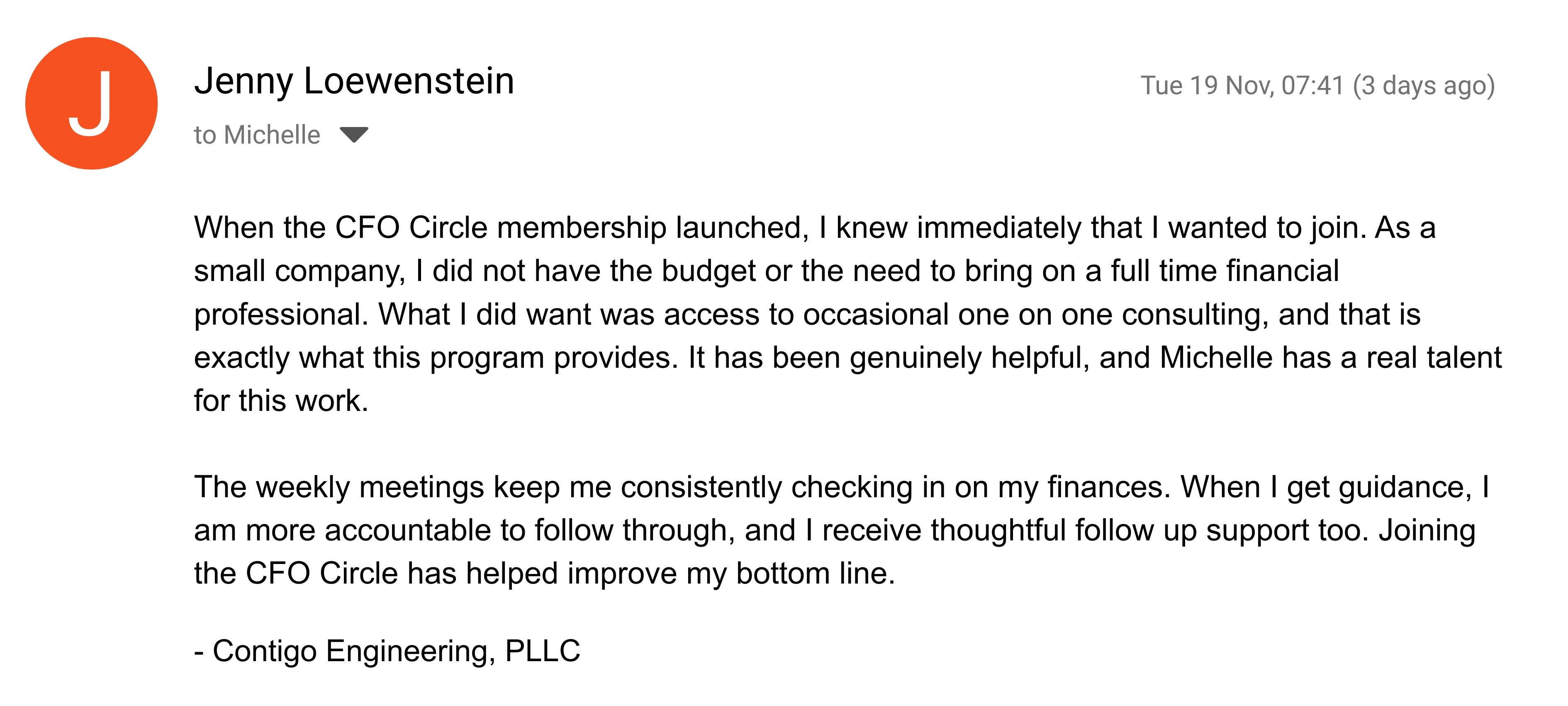1568x706 pixels.
Task: Click the orange J sender avatar
Action: click(x=91, y=103)
